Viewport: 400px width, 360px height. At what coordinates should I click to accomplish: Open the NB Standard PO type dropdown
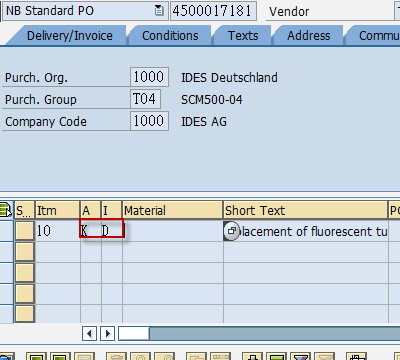pos(85,11)
